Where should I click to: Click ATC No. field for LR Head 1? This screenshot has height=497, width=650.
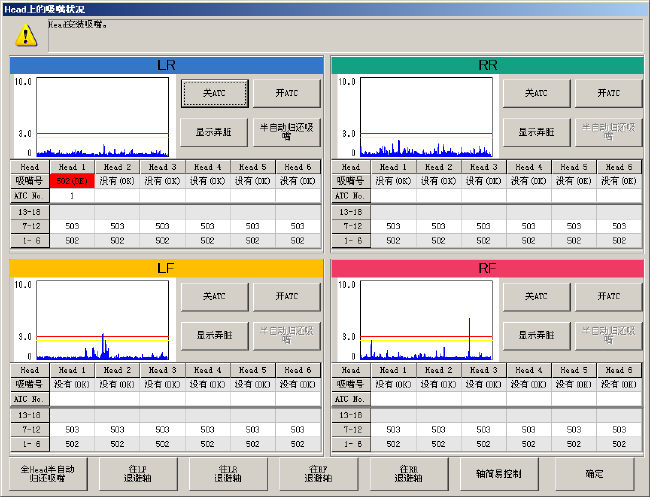73,196
